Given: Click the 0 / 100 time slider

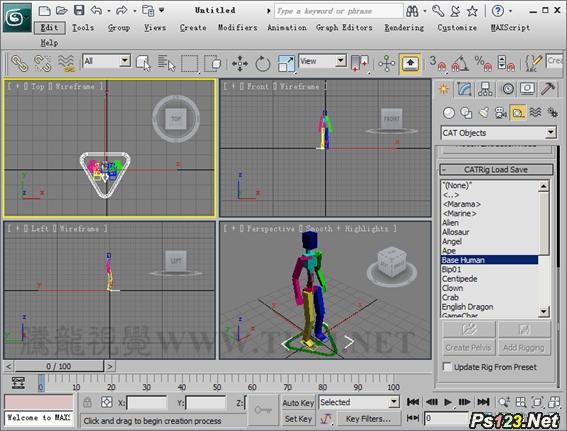Looking at the screenshot, I should (59, 366).
